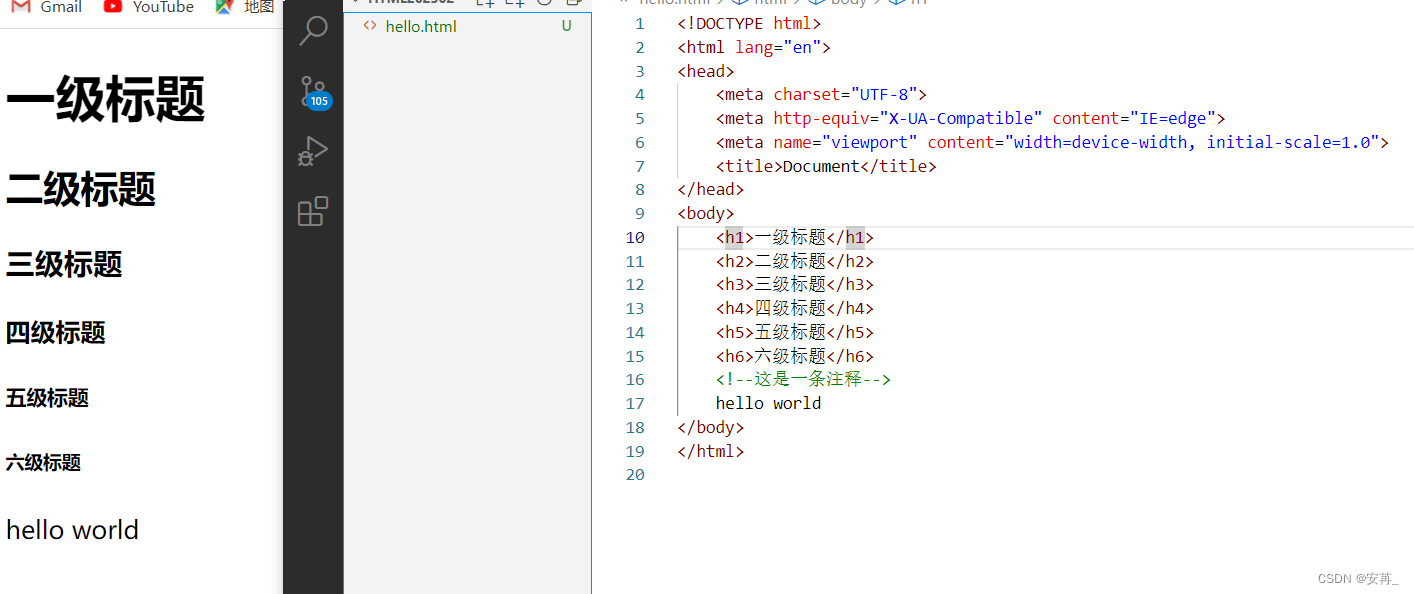Click hello world on code line 17

pos(768,403)
